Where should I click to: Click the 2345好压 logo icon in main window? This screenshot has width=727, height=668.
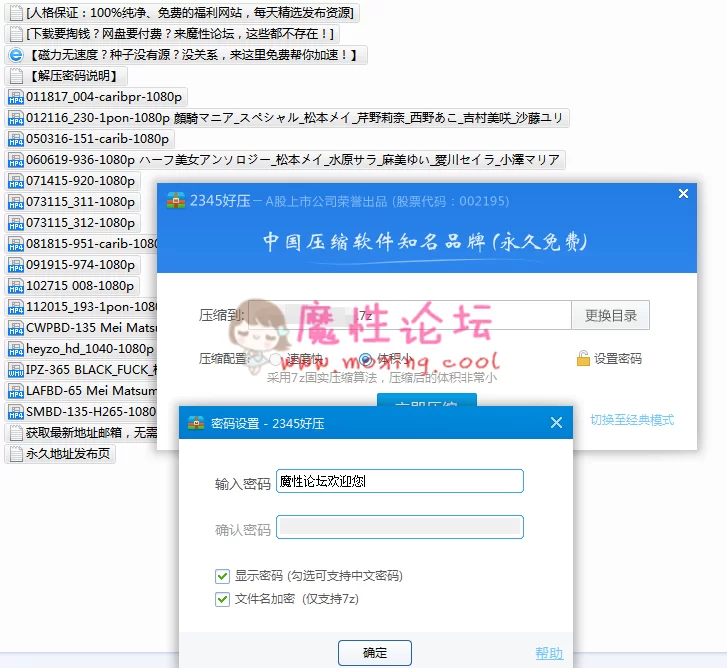(x=176, y=201)
